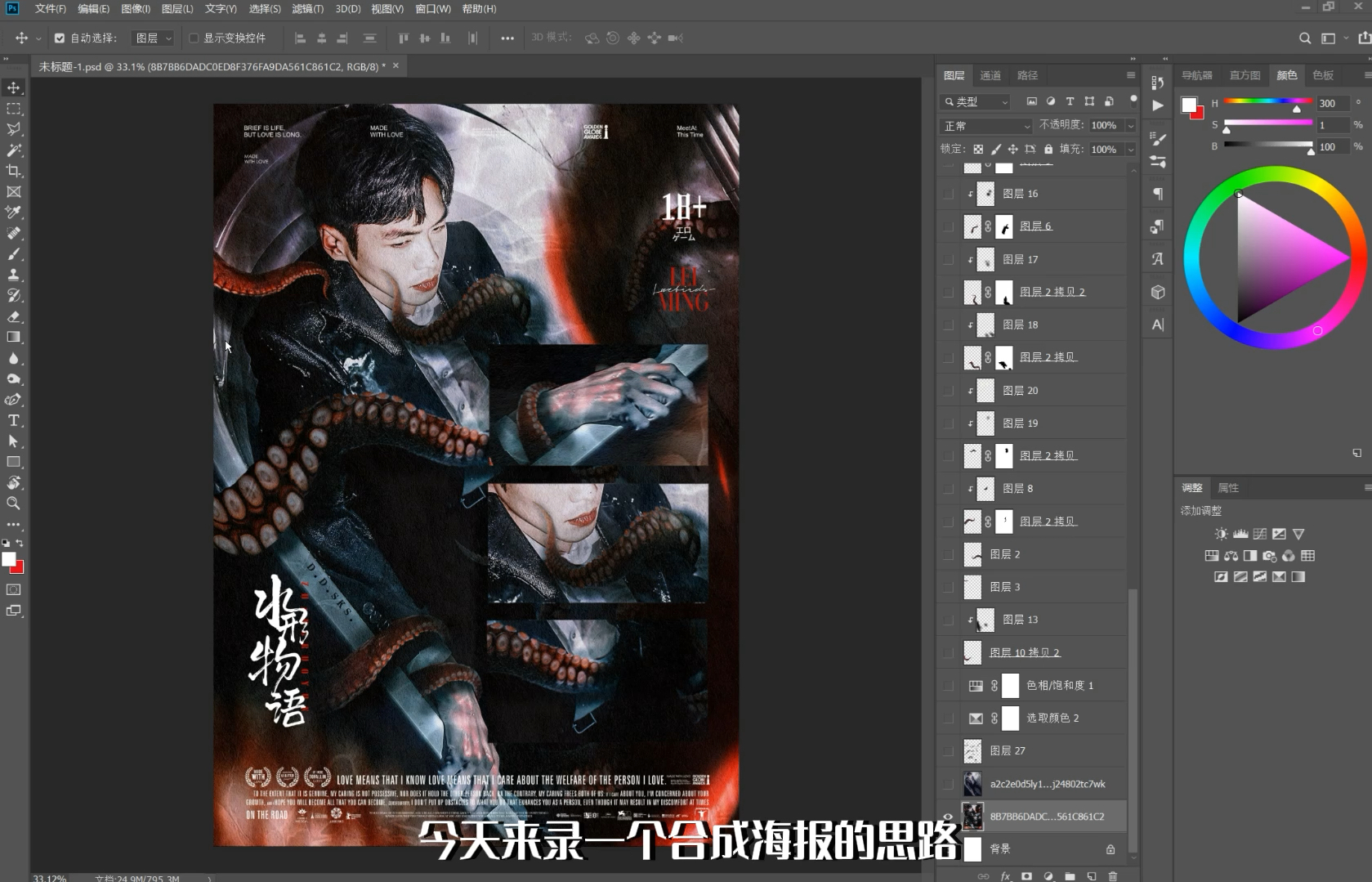Filter layers by type layers (T icon)
1372x882 pixels.
click(1070, 101)
